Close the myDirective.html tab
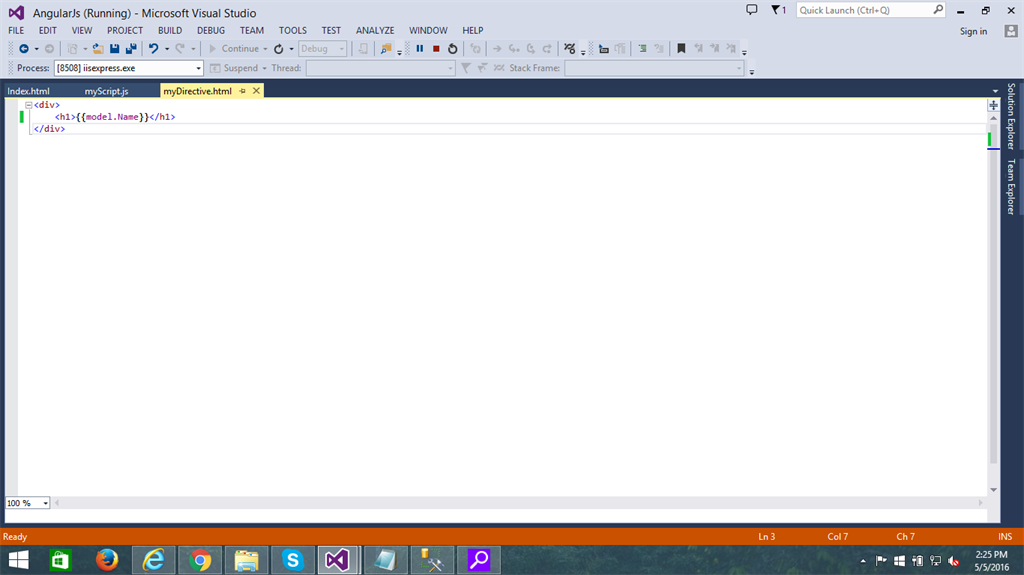This screenshot has height=575, width=1024. [x=257, y=91]
